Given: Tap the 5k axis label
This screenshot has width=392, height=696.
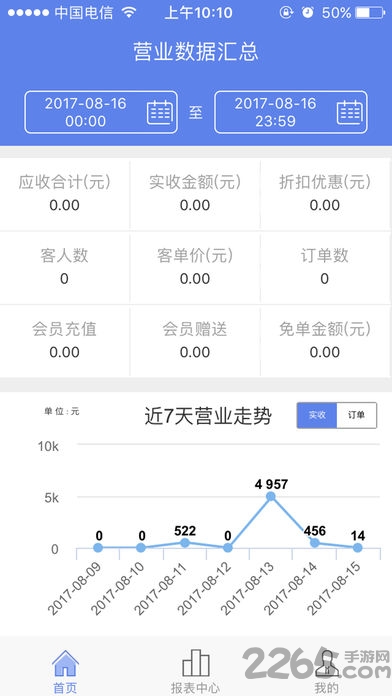Looking at the screenshot, I should 51,498.
